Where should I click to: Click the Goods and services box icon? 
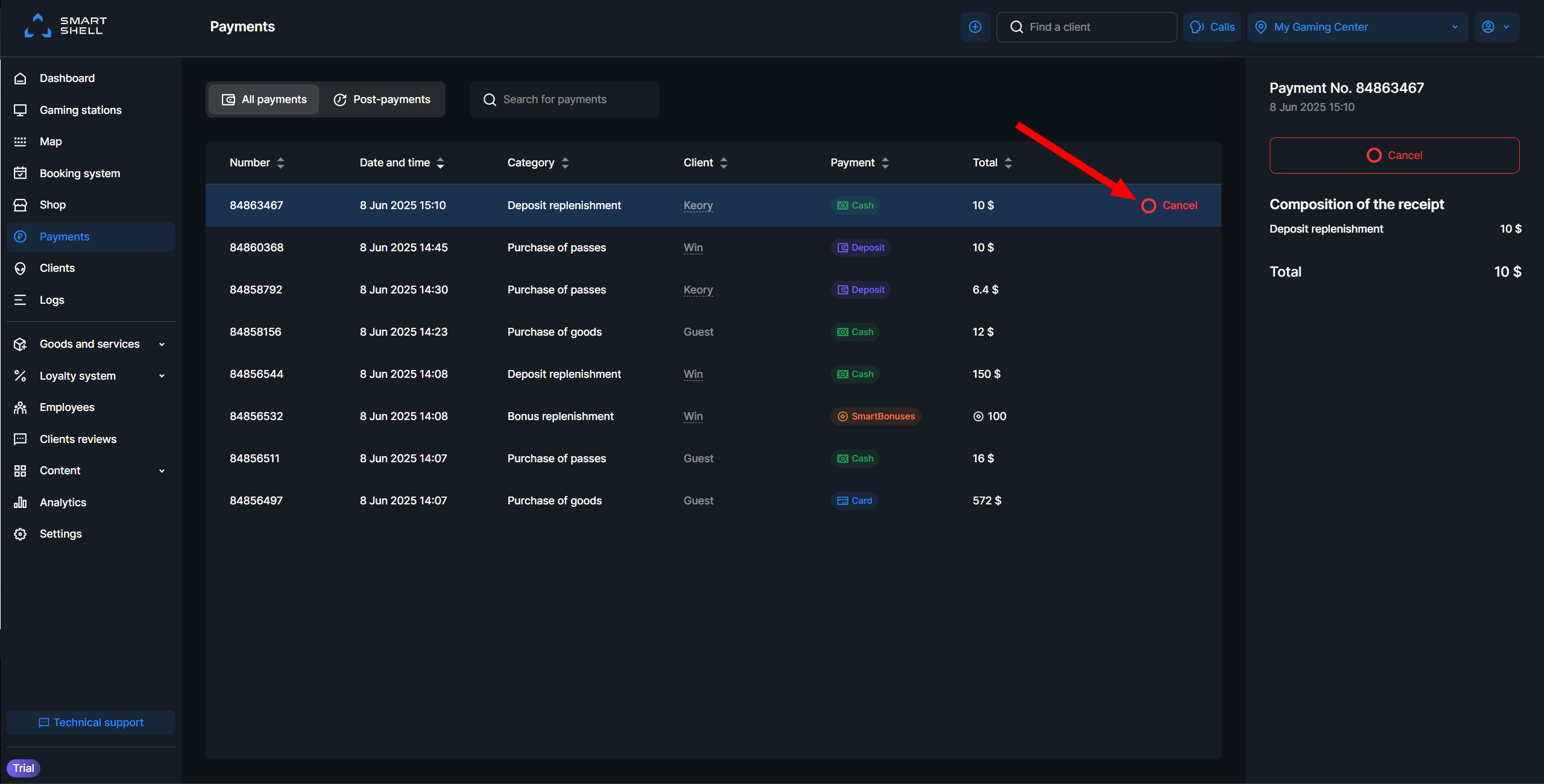click(x=20, y=344)
